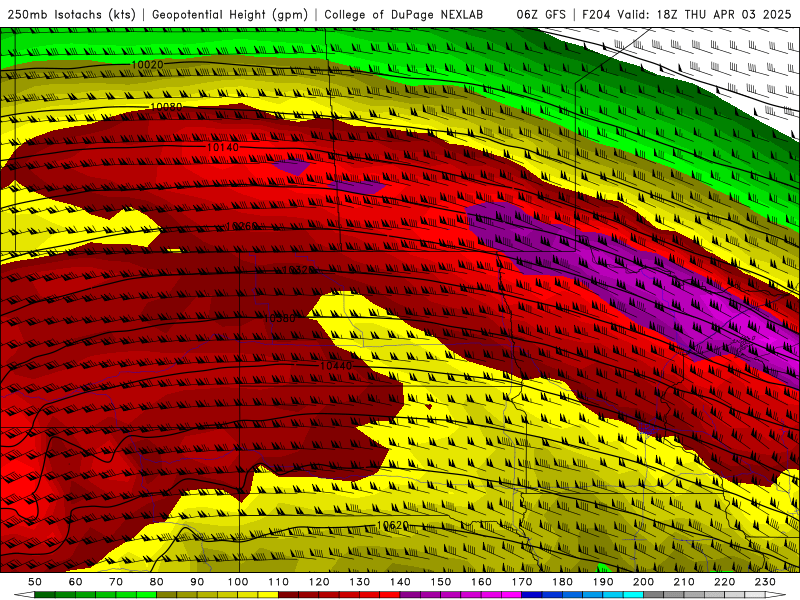Click the 'Geopotential Height (gpm)' title text
The width and height of the screenshot is (800, 600).
(230, 15)
